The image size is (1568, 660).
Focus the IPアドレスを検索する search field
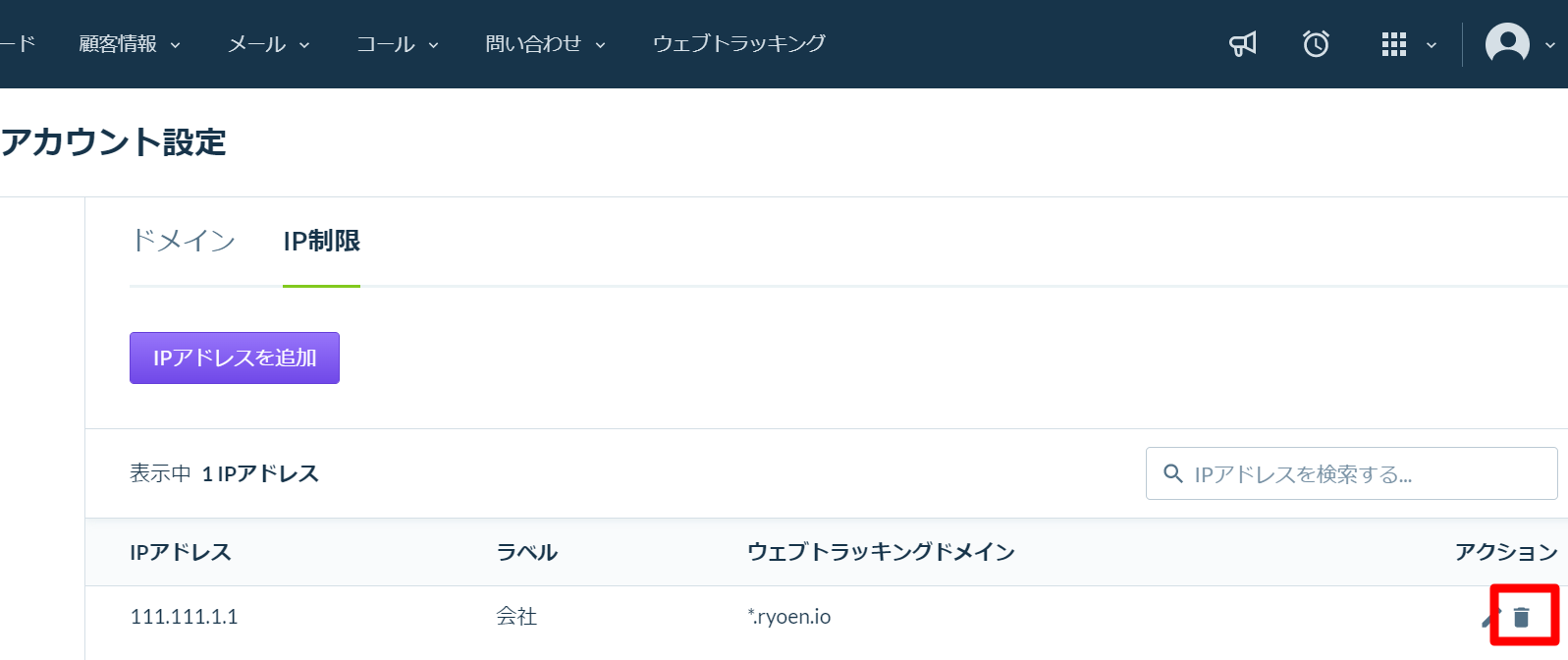coord(1351,473)
